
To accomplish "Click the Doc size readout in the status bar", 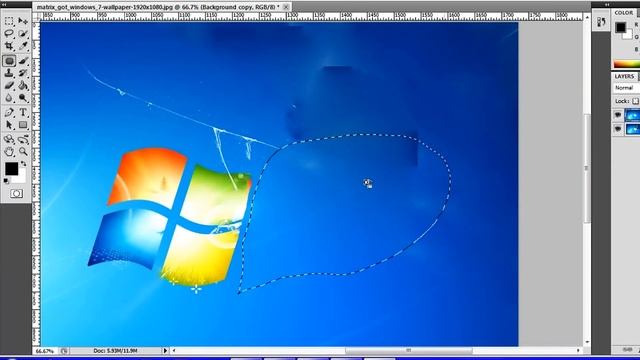I will point(116,351).
